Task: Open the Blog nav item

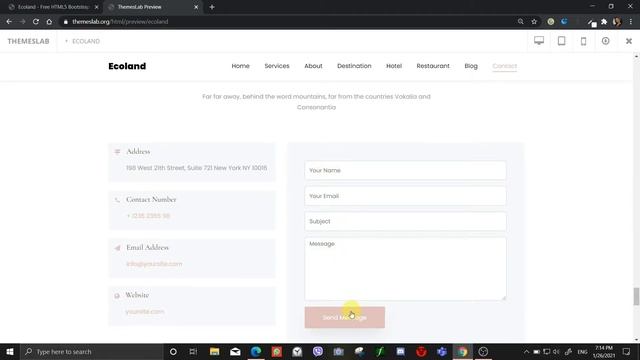Action: [471, 66]
